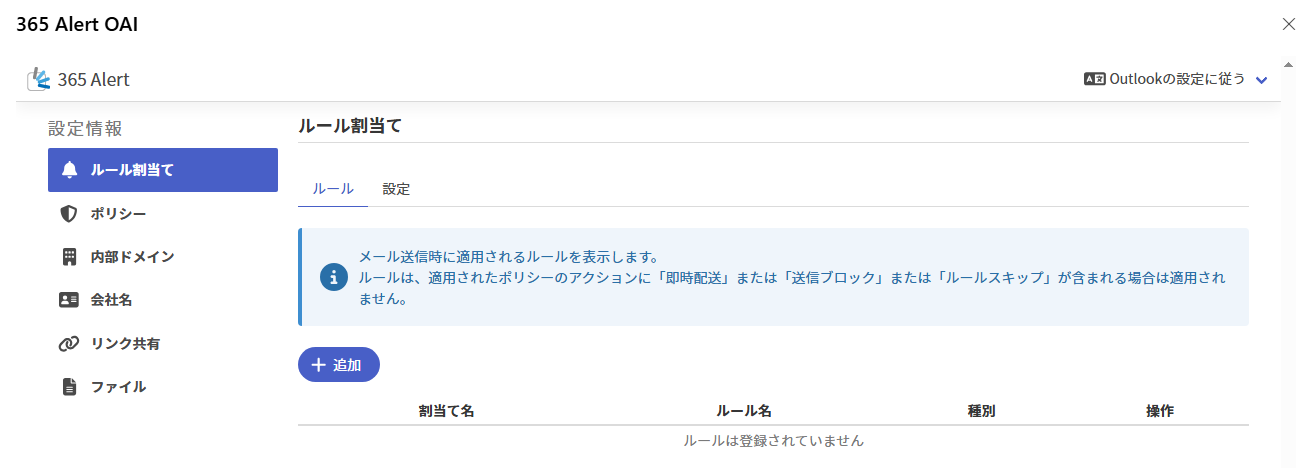Viewport: 1311px width, 468px height.
Task: Switch to the 設定 tab
Action: [396, 189]
